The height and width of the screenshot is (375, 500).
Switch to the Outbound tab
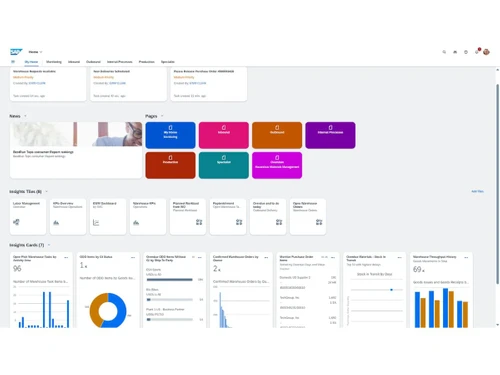point(93,62)
